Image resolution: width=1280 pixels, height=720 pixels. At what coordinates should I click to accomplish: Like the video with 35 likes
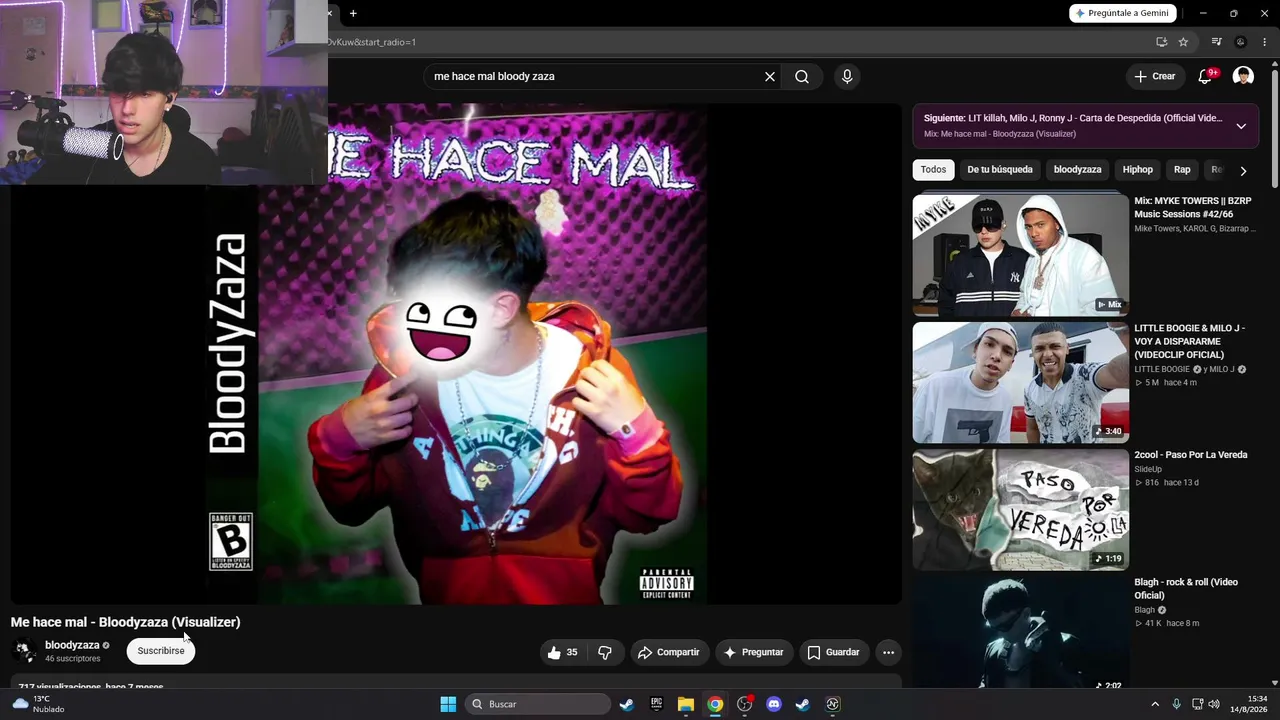point(562,652)
